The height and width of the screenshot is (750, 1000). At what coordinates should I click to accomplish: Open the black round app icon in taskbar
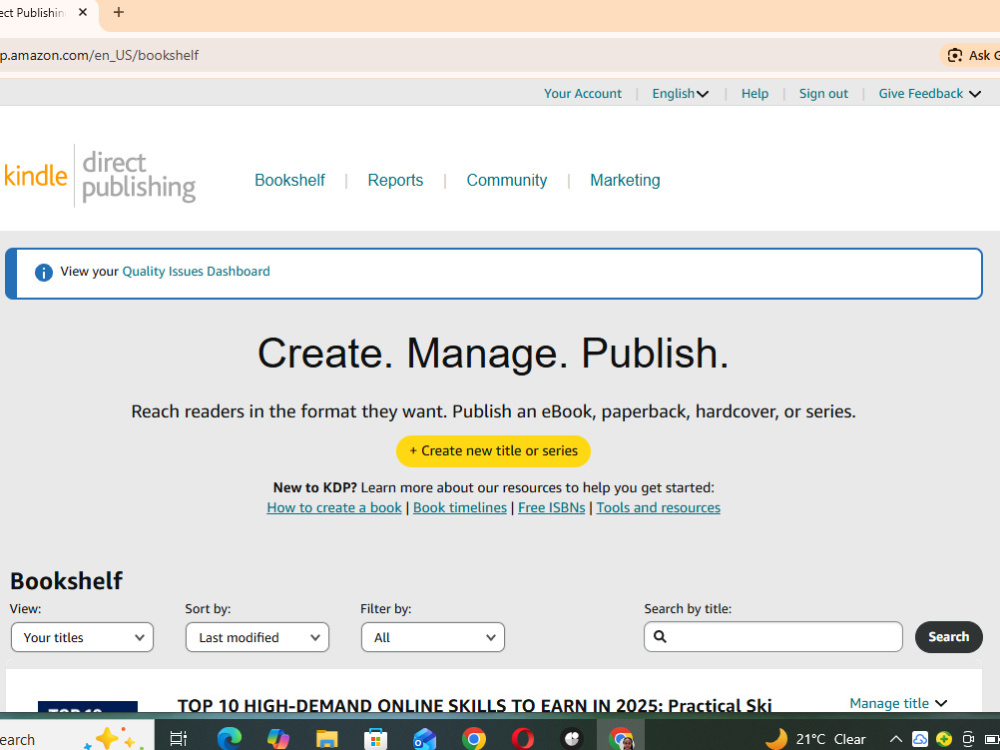[x=571, y=739]
